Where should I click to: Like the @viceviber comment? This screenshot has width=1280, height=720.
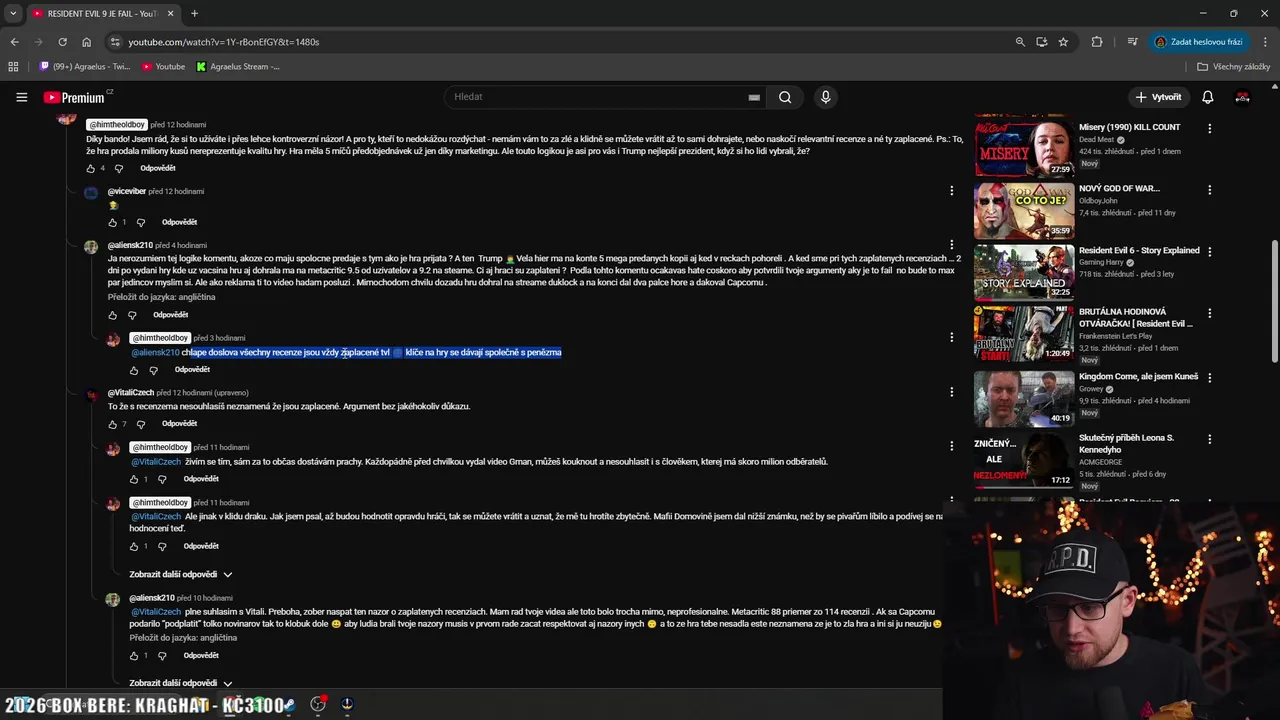point(112,222)
